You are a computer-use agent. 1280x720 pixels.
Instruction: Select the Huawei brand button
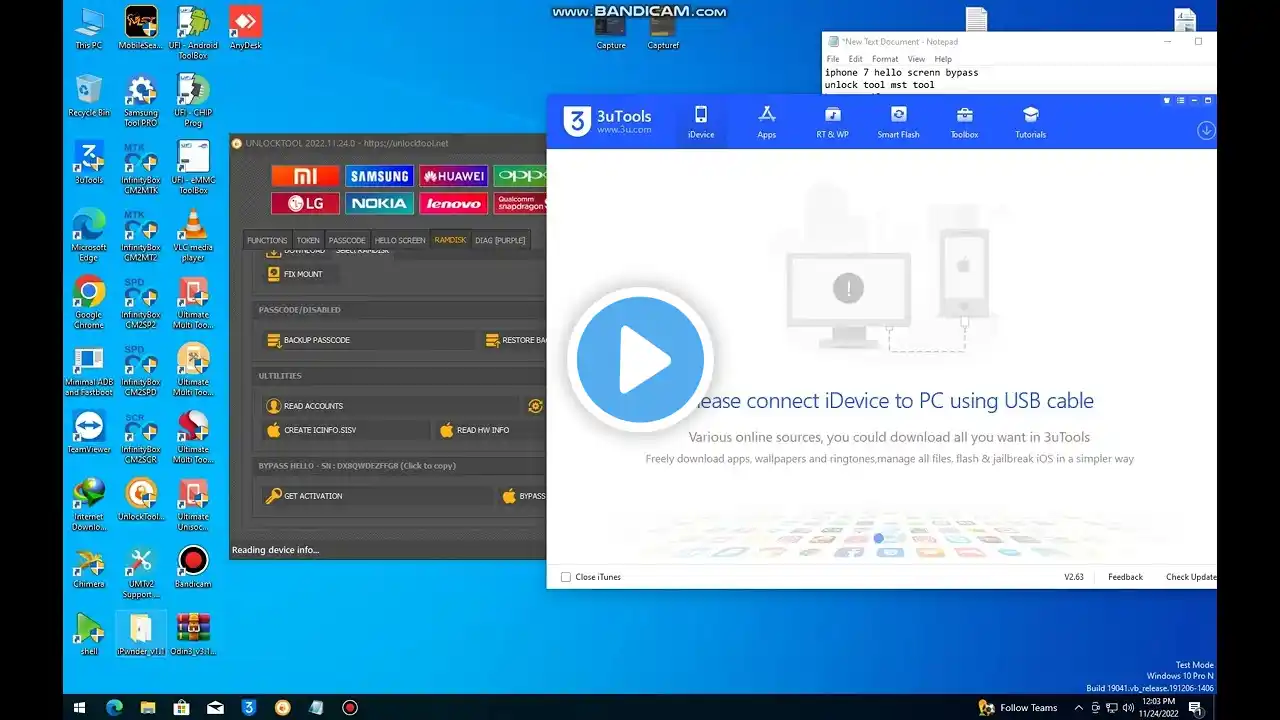pos(453,176)
